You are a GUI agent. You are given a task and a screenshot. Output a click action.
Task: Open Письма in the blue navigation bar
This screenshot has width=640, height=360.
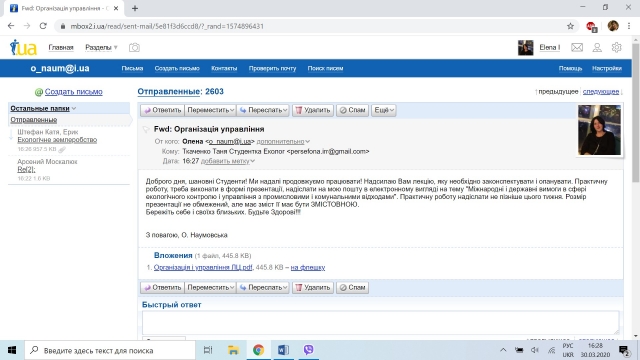(132, 69)
